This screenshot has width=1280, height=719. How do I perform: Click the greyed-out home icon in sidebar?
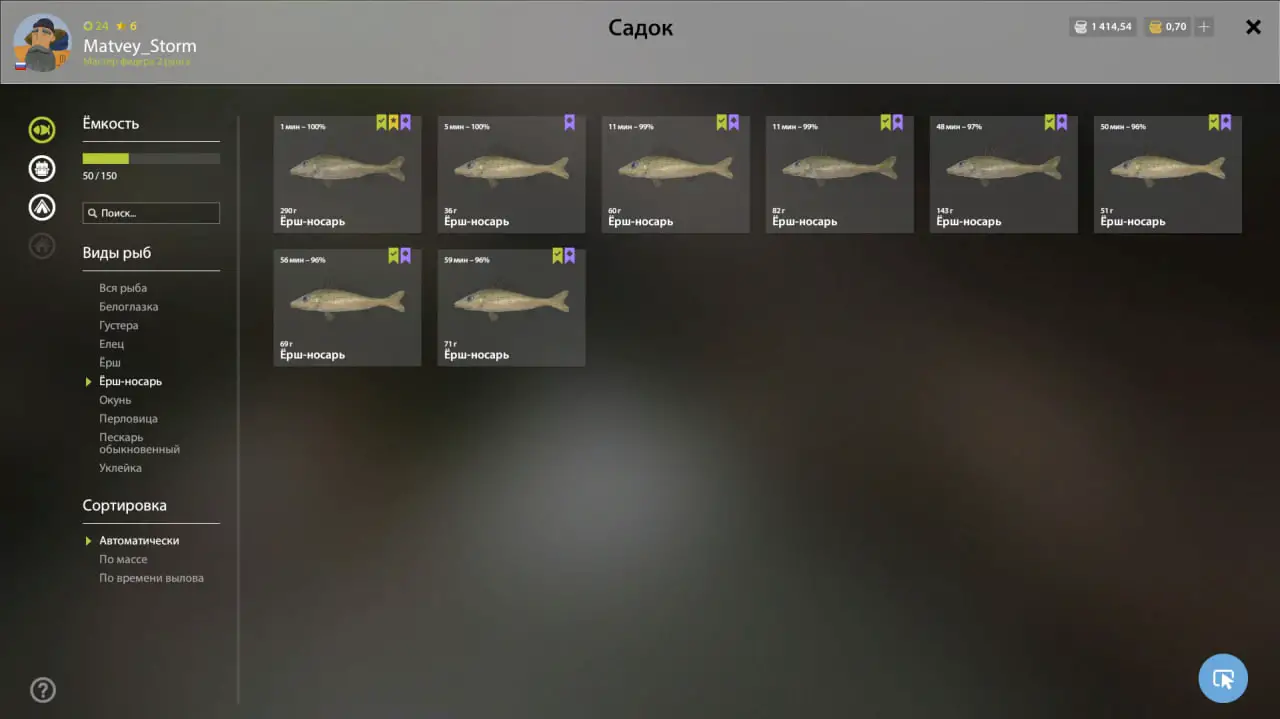pyautogui.click(x=42, y=245)
